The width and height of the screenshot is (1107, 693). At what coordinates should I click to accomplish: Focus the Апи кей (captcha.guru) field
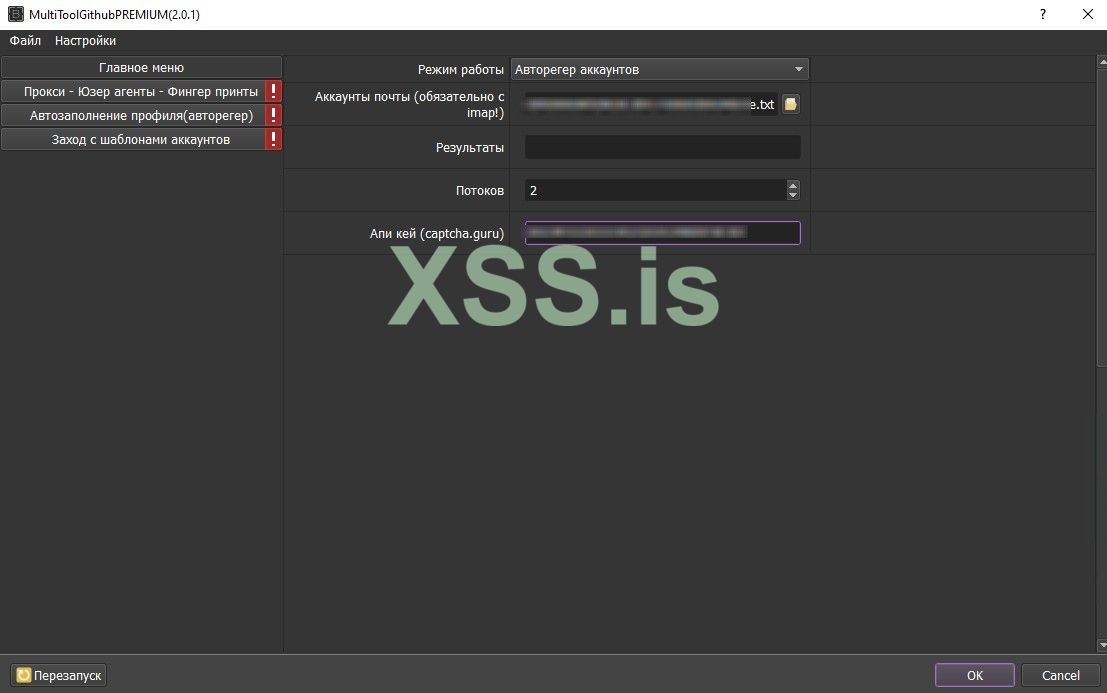click(662, 233)
